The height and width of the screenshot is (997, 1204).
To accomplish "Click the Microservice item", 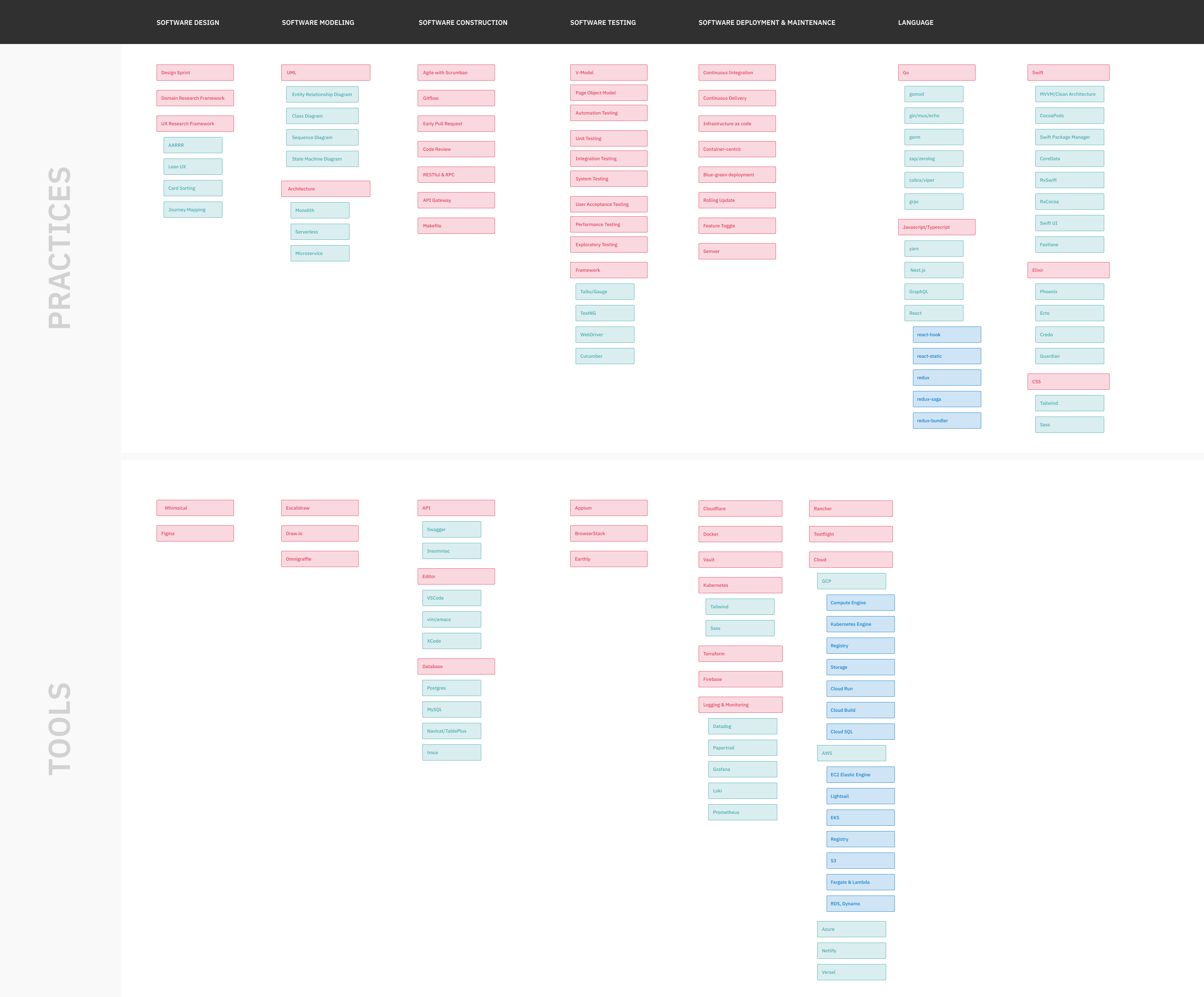I will pos(320,253).
